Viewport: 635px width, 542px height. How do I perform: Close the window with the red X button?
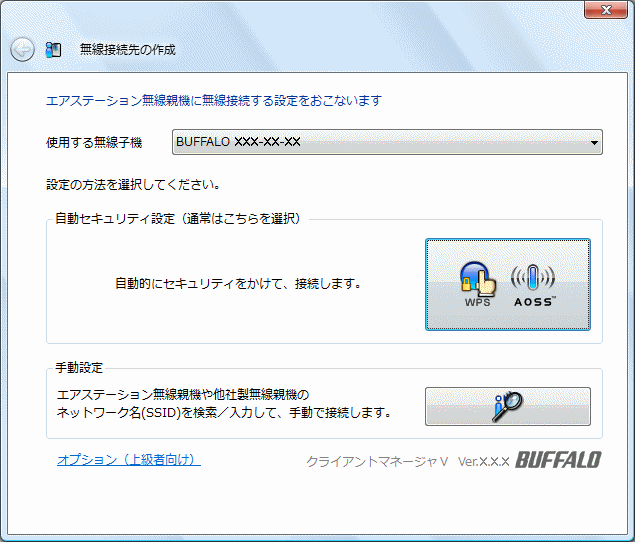(606, 10)
